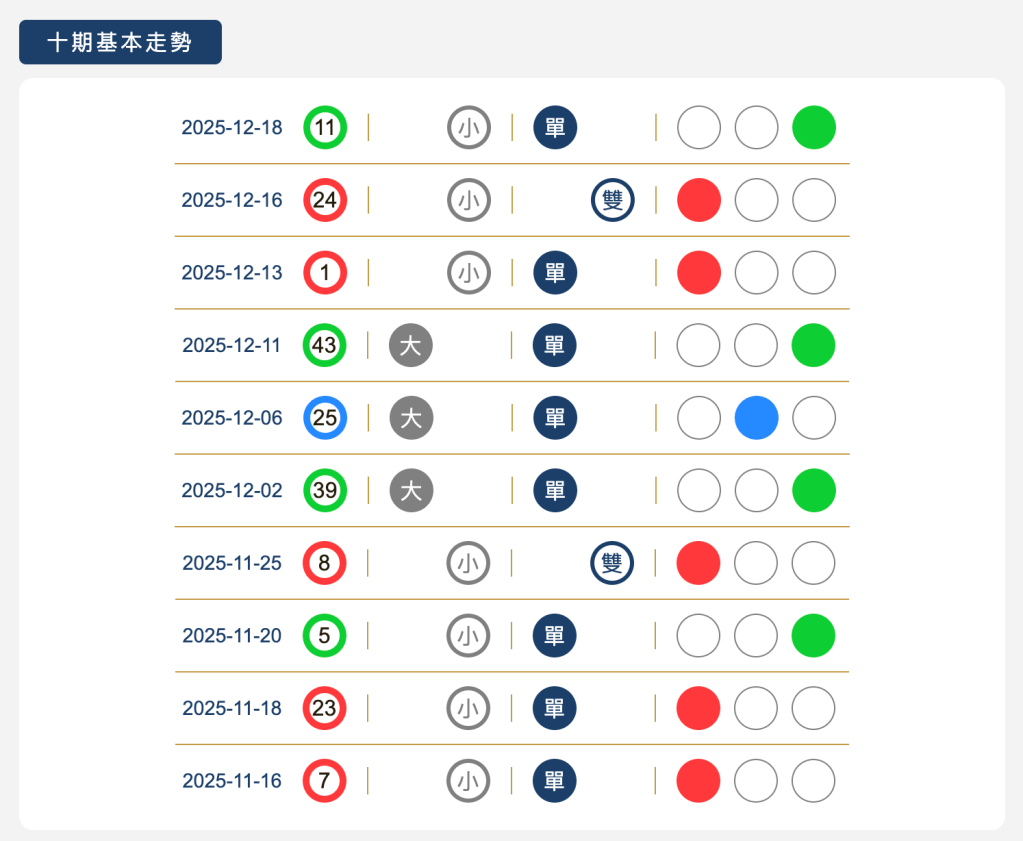Click the blue number 25 ball

[x=325, y=418]
